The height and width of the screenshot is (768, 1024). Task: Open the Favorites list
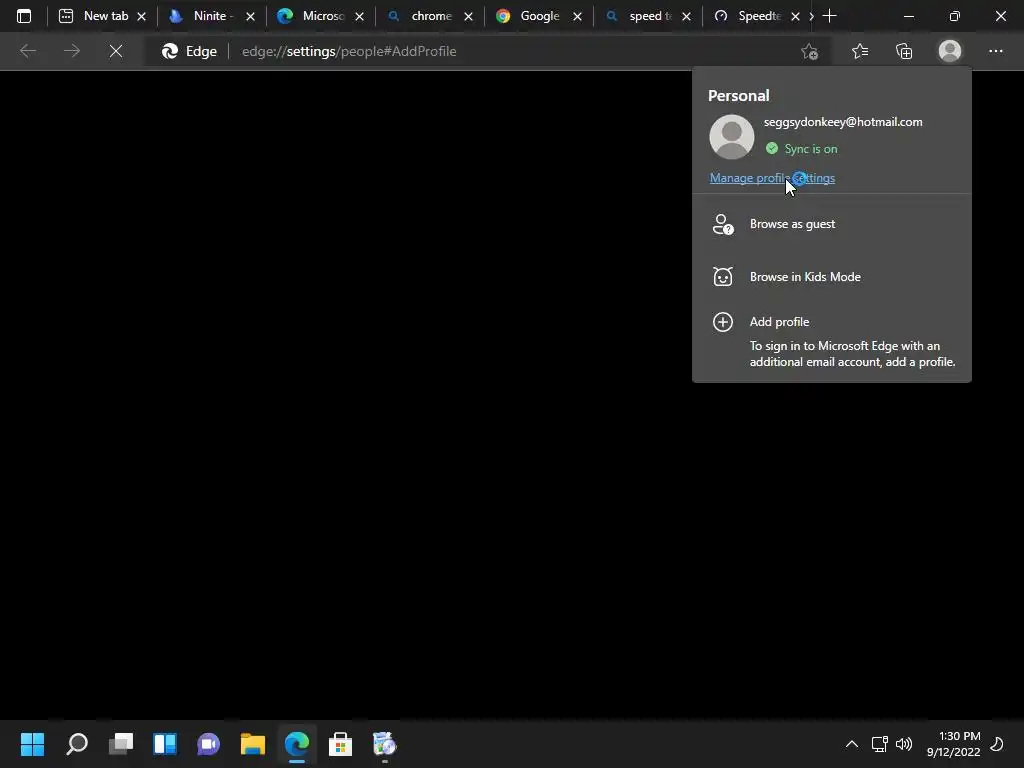pyautogui.click(x=860, y=51)
